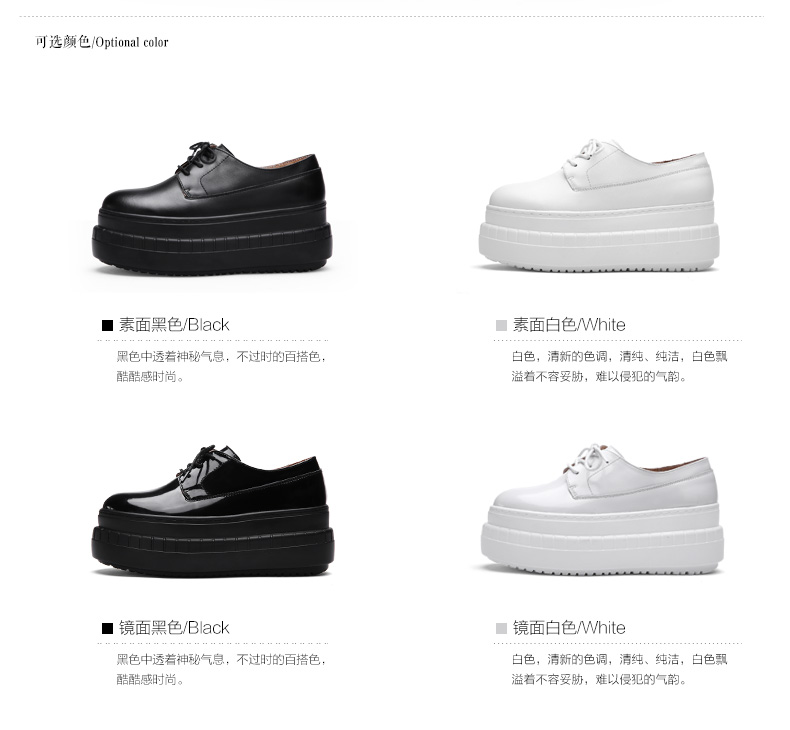Select the 素面白色/White color title
790x730 pixels.
point(569,325)
